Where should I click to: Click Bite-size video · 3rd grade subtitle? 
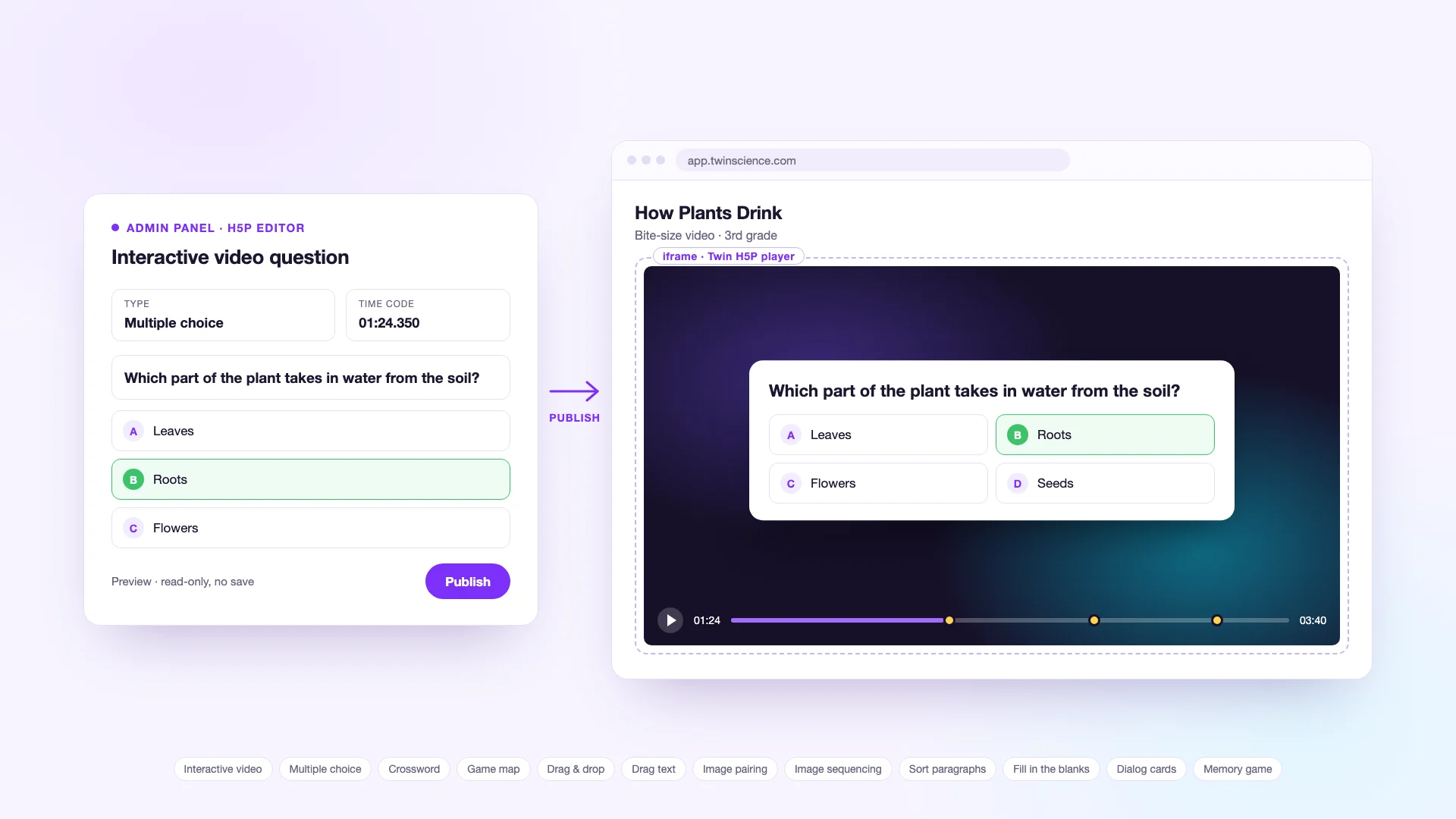point(706,235)
